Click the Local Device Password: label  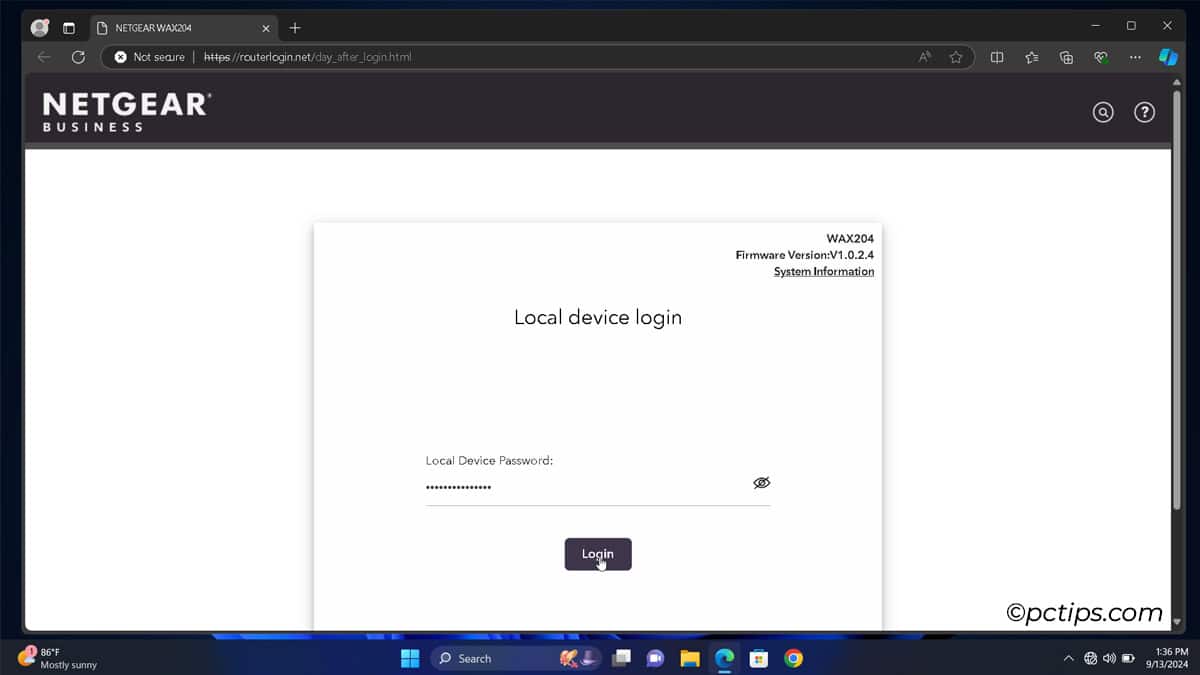click(490, 461)
